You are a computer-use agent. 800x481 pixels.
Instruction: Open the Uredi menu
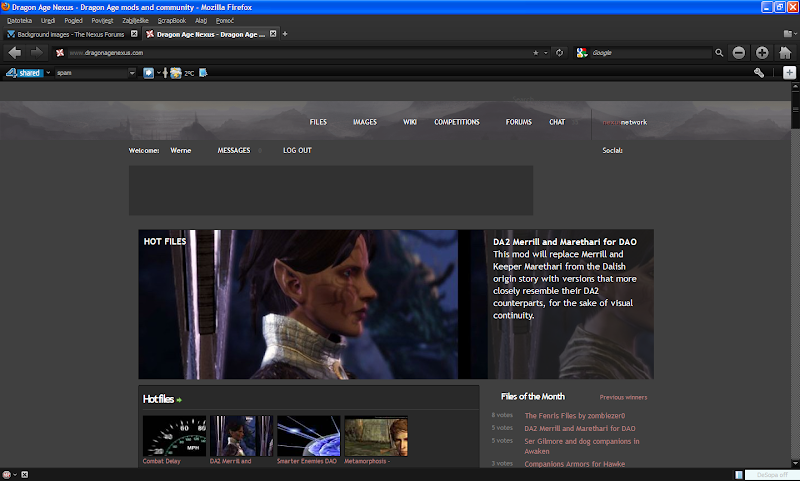pos(48,20)
